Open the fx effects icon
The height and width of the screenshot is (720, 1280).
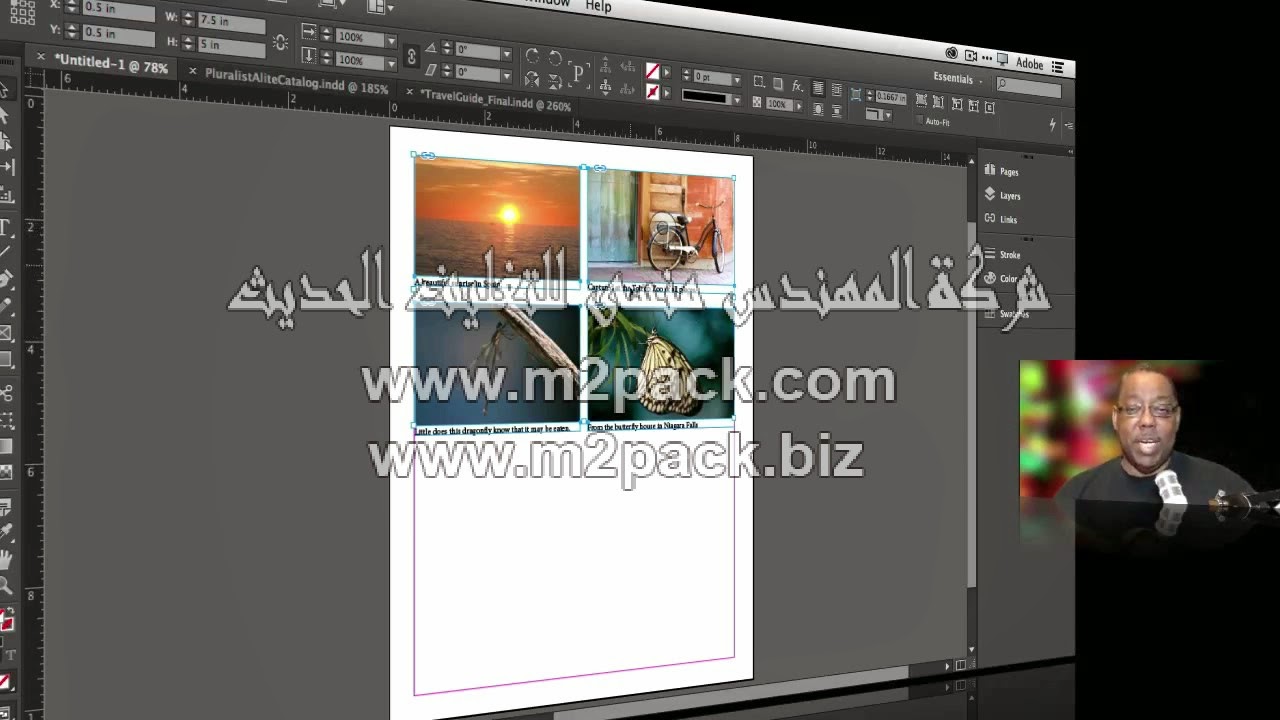pos(797,86)
